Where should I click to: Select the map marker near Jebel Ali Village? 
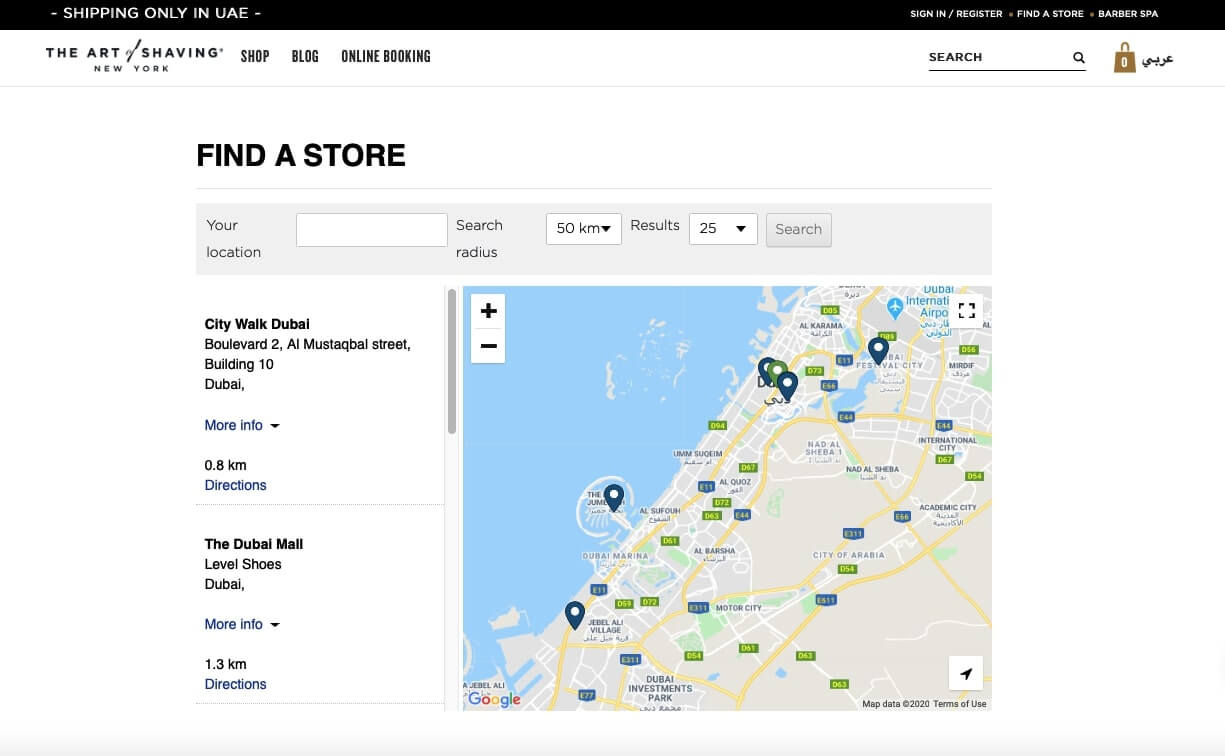pyautogui.click(x=575, y=615)
